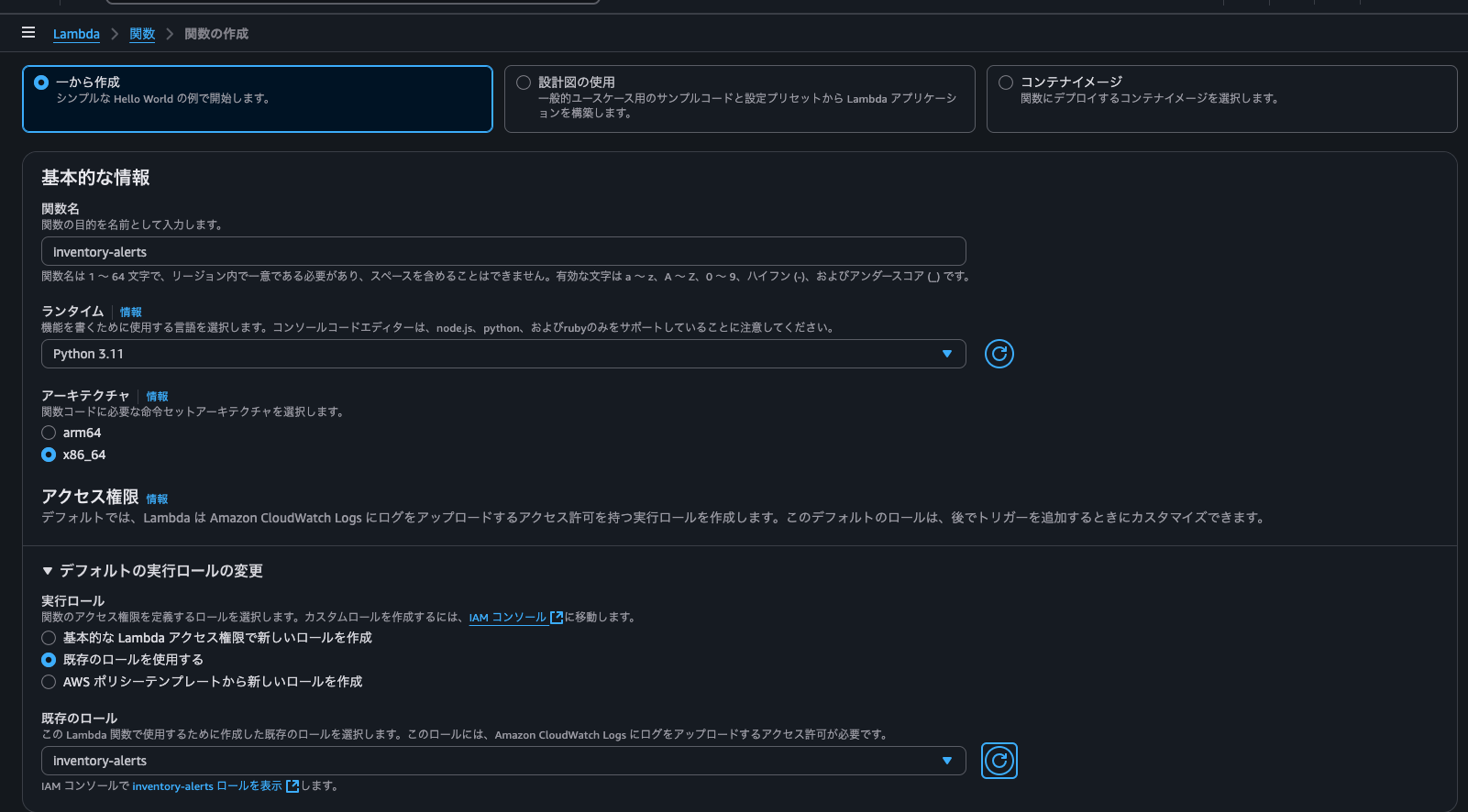Viewport: 1468px width, 812px height.
Task: Click the runtime list refresh icon
Action: click(999, 354)
